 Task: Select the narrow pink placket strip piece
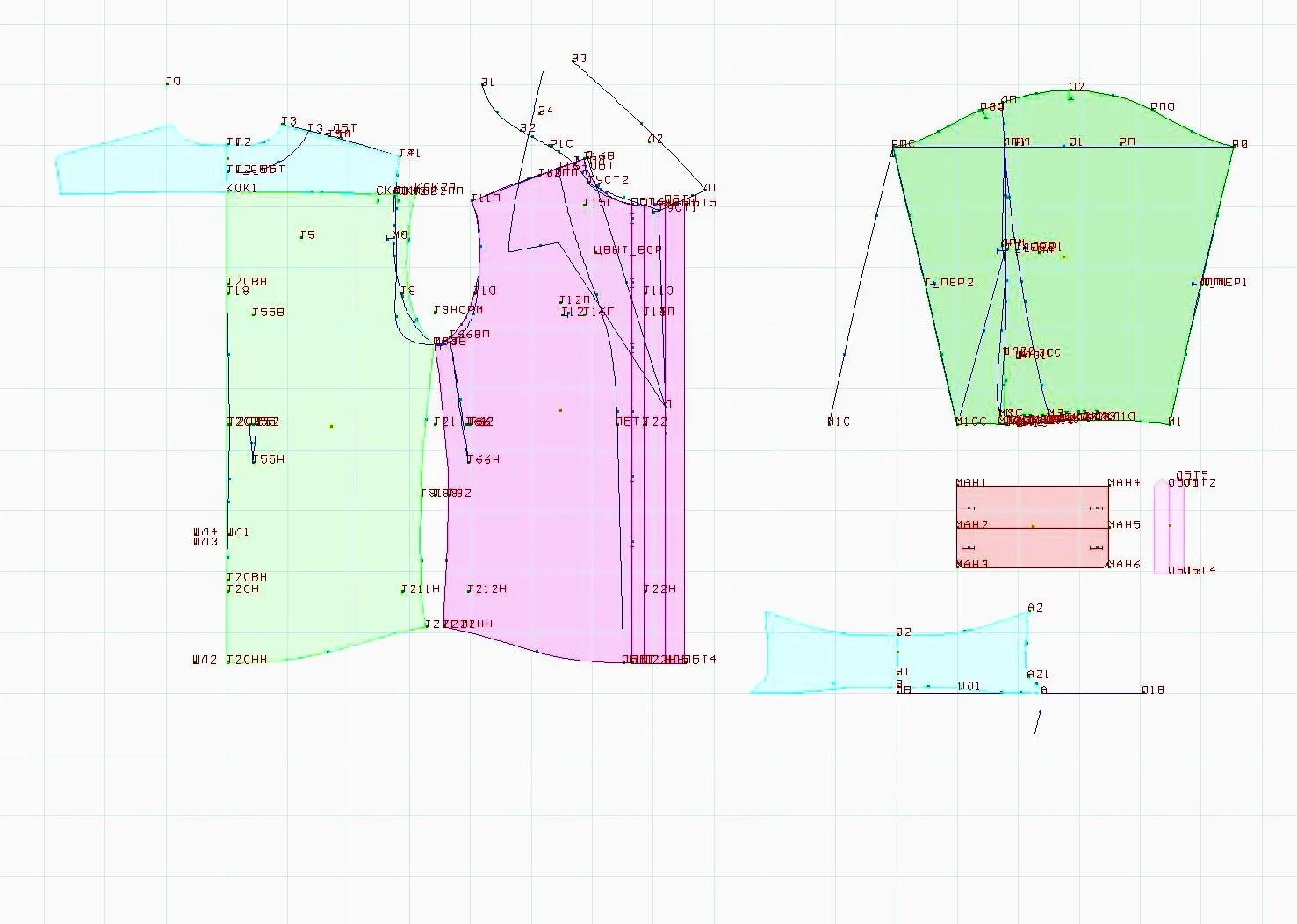[x=1169, y=526]
